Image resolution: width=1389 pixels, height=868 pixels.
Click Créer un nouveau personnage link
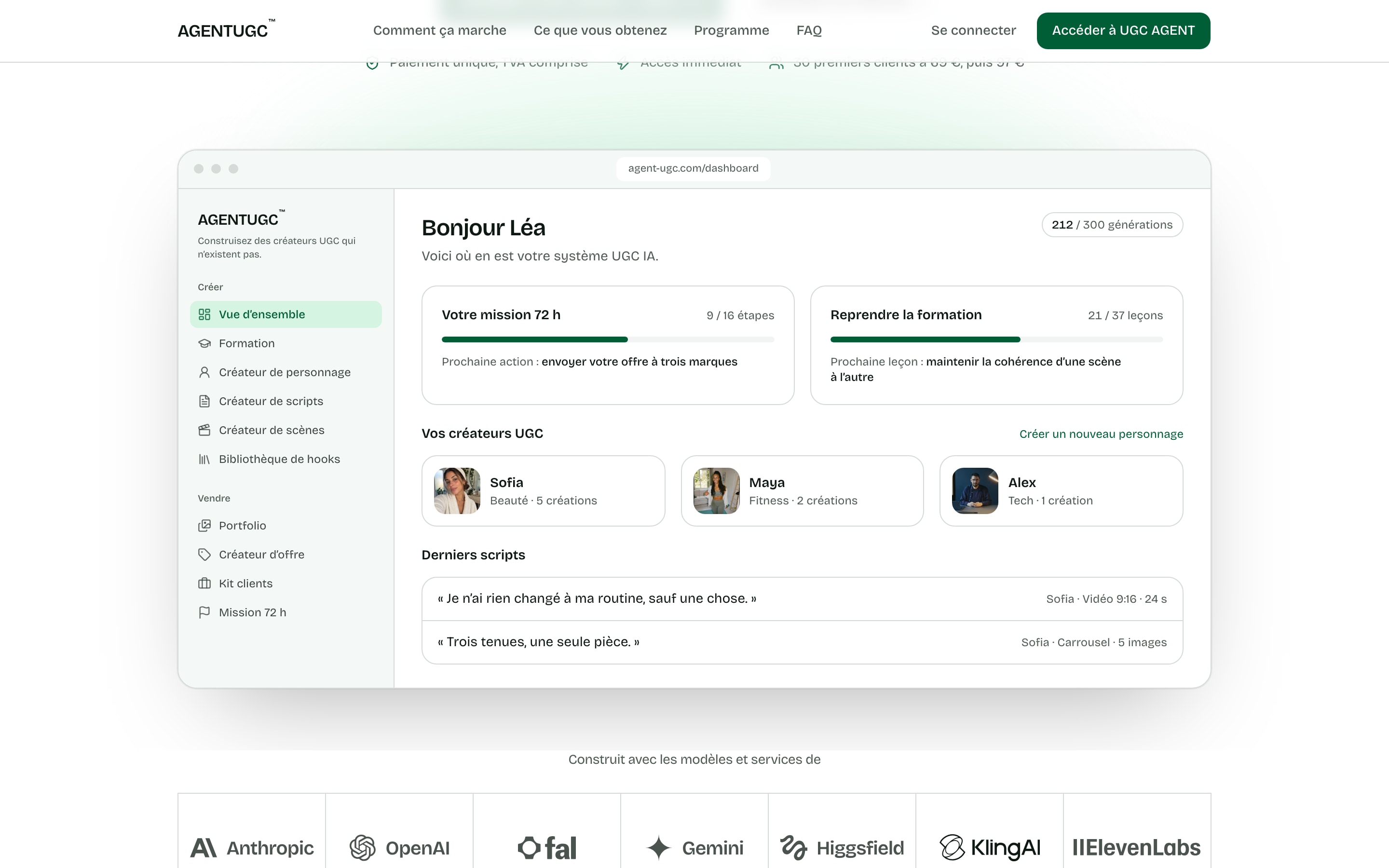1101,434
